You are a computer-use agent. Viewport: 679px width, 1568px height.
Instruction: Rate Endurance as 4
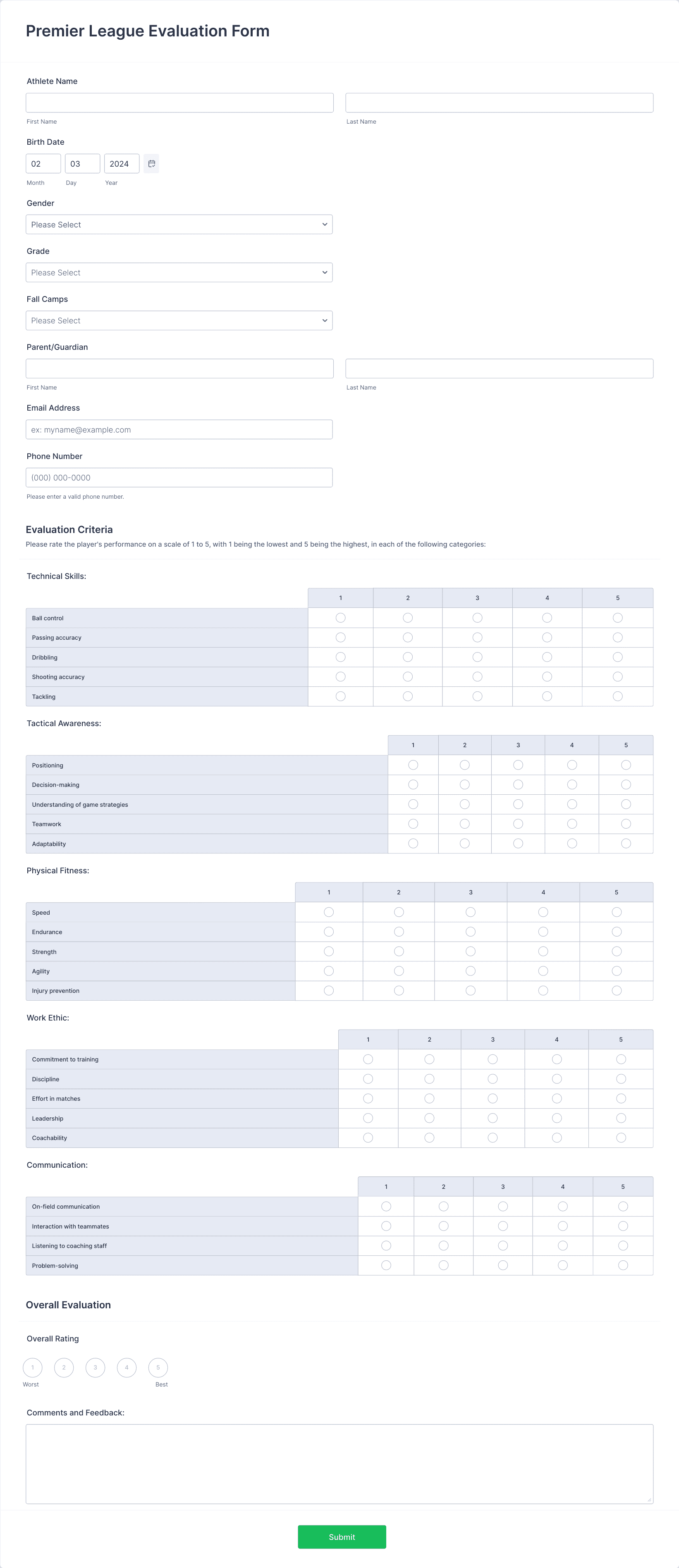(543, 932)
